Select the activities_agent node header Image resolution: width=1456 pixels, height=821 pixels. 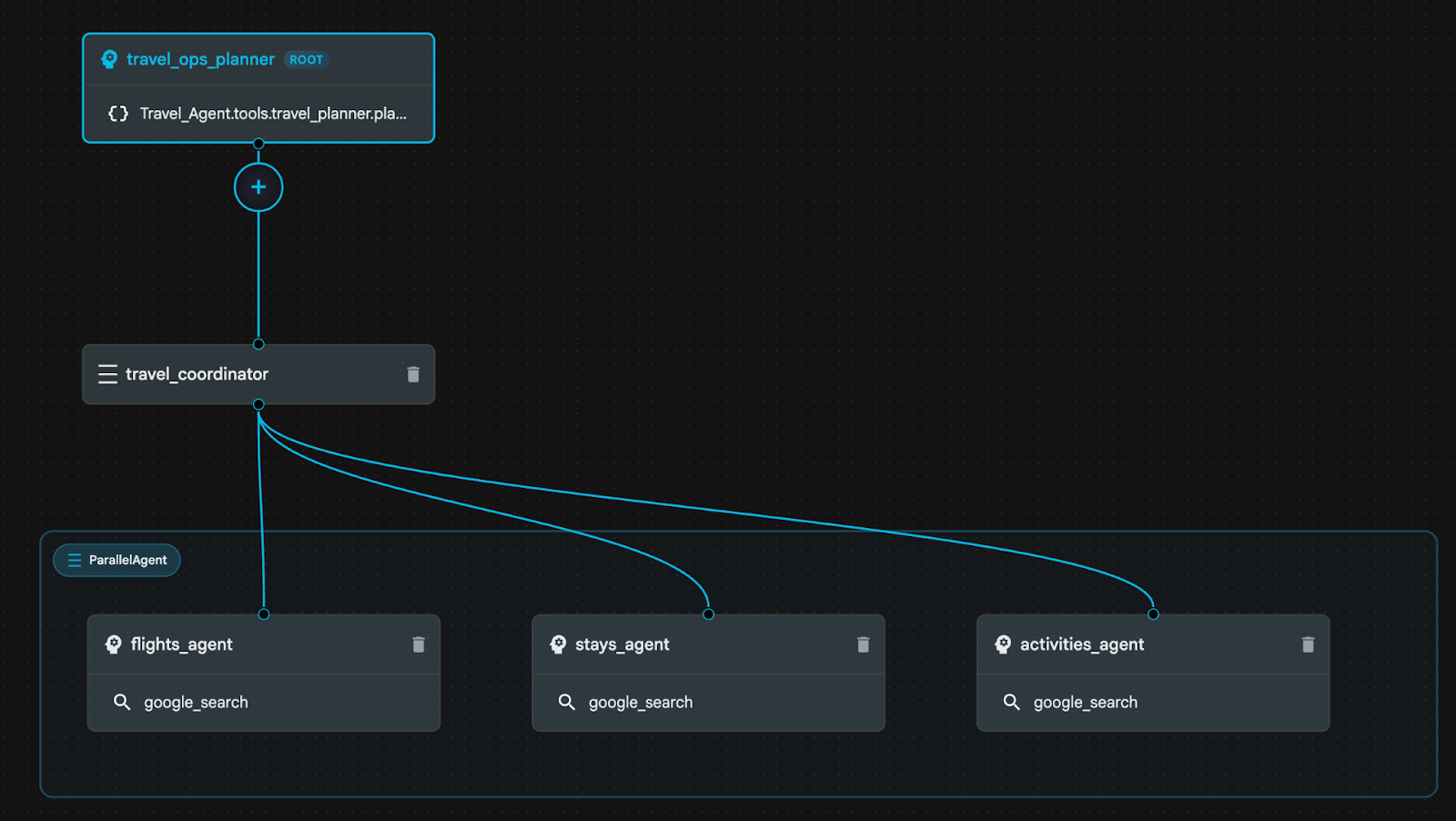click(1082, 644)
